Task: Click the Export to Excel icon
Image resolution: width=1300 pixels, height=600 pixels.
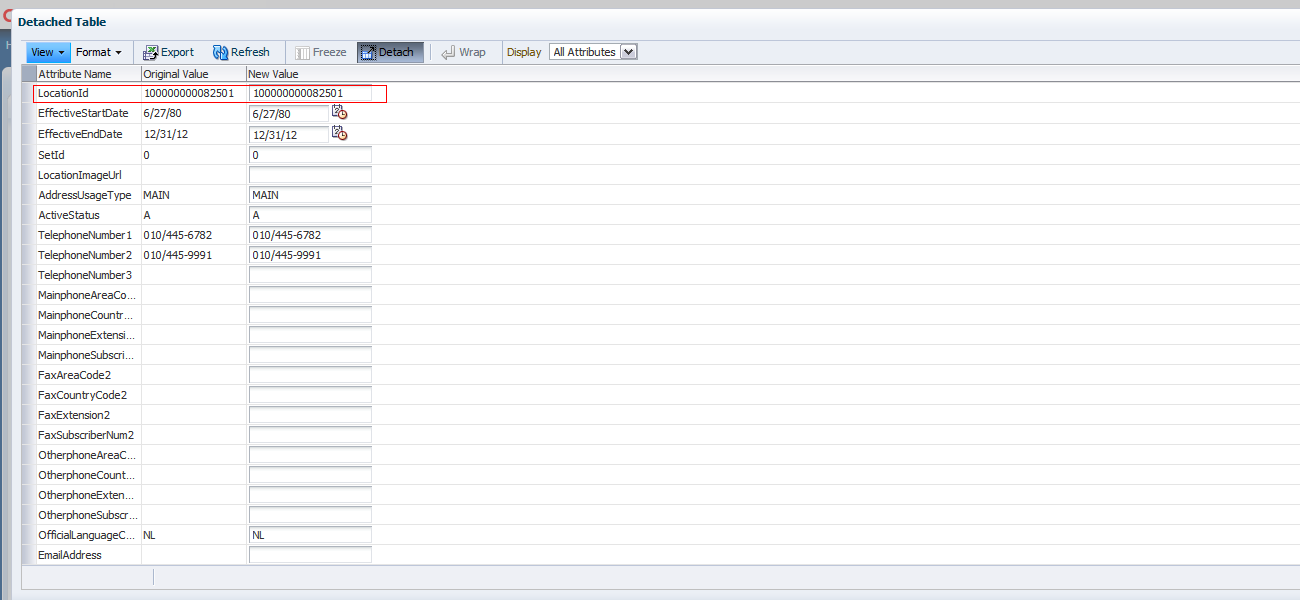Action: [x=150, y=52]
